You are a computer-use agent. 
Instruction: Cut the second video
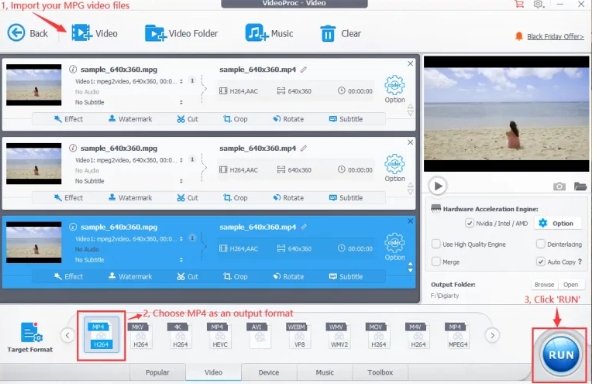pos(188,197)
